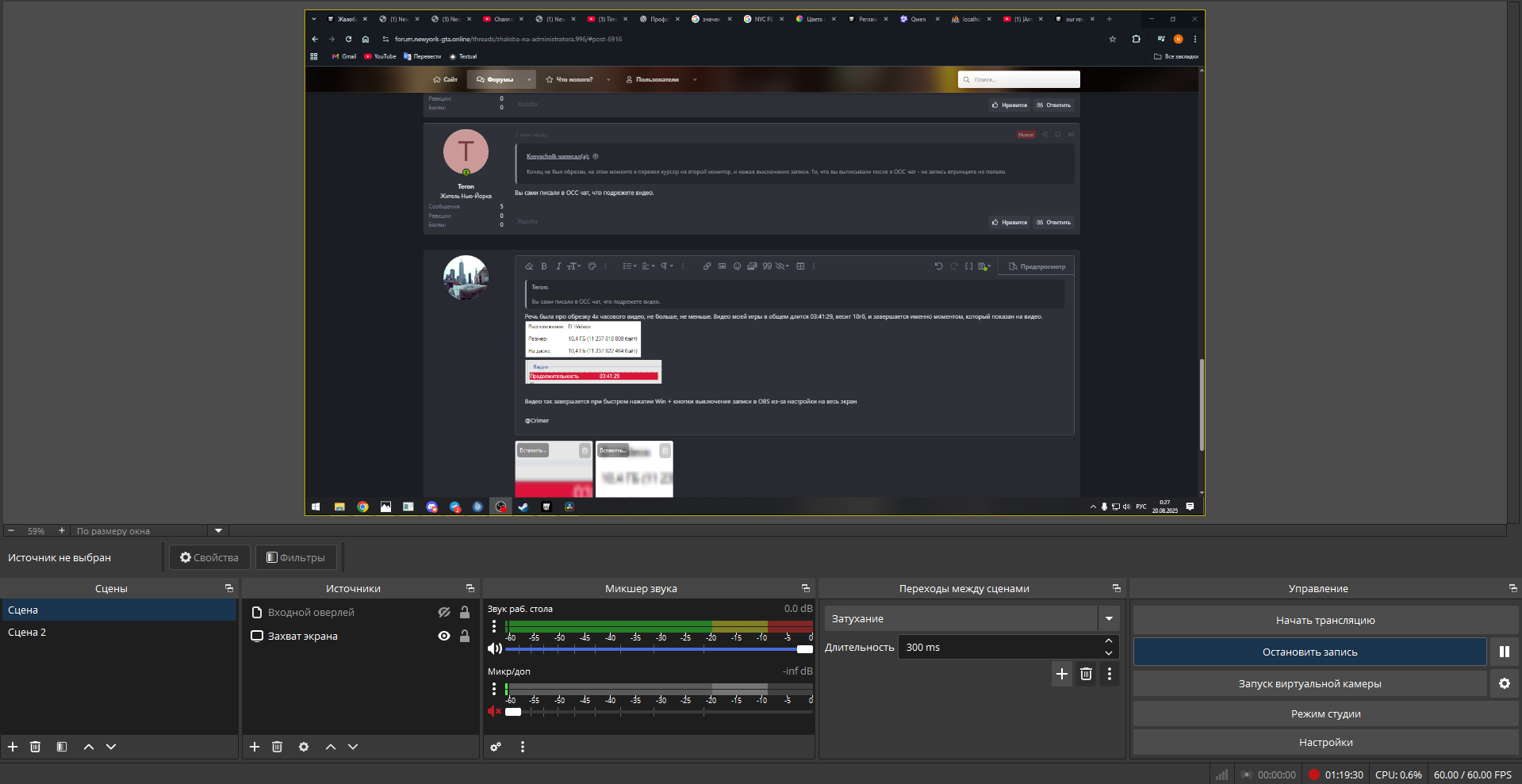
Task: Add a new scene with plus icon
Action: 13,747
